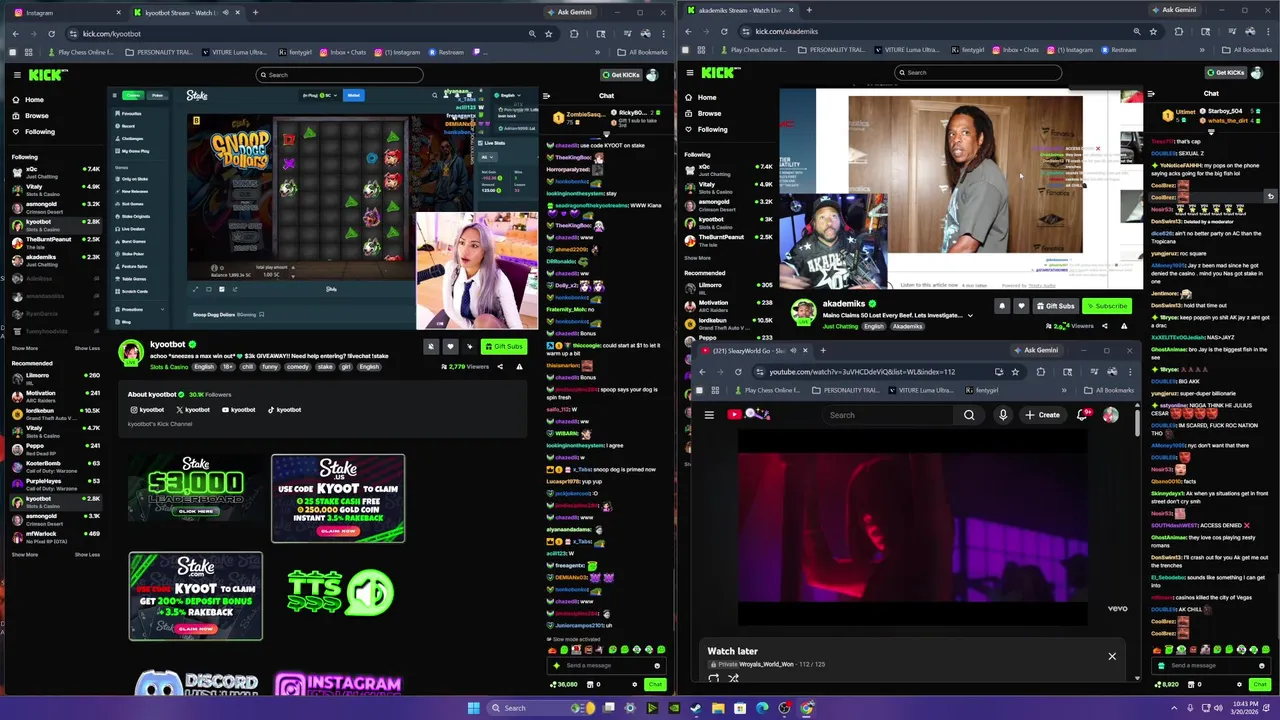Open Microsoft Edge from the taskbar
The height and width of the screenshot is (720, 1280).
coord(762,708)
